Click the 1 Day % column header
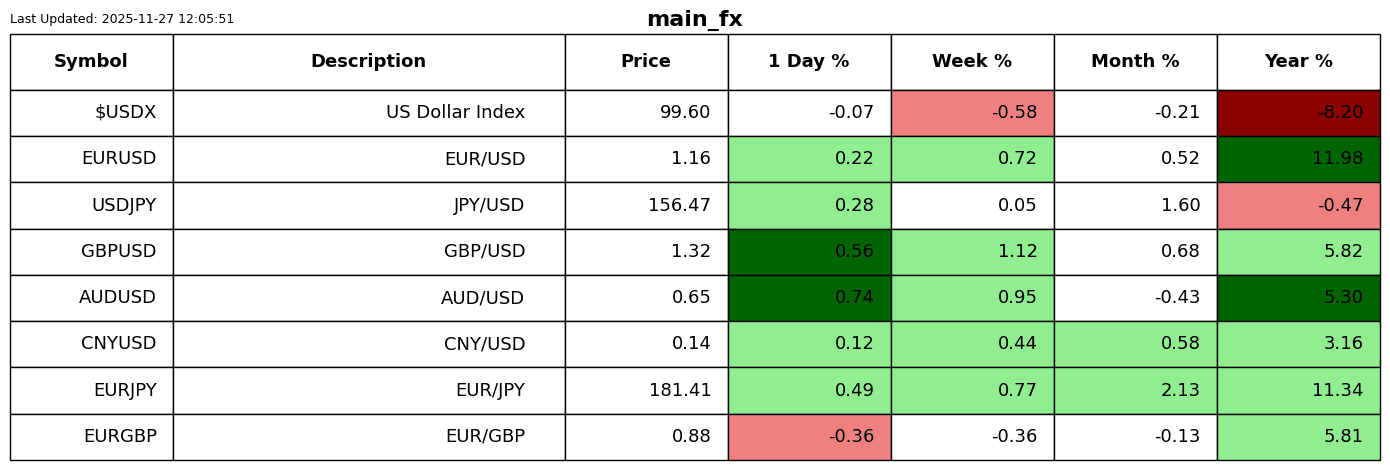This screenshot has height=470, width=1390. (x=809, y=62)
